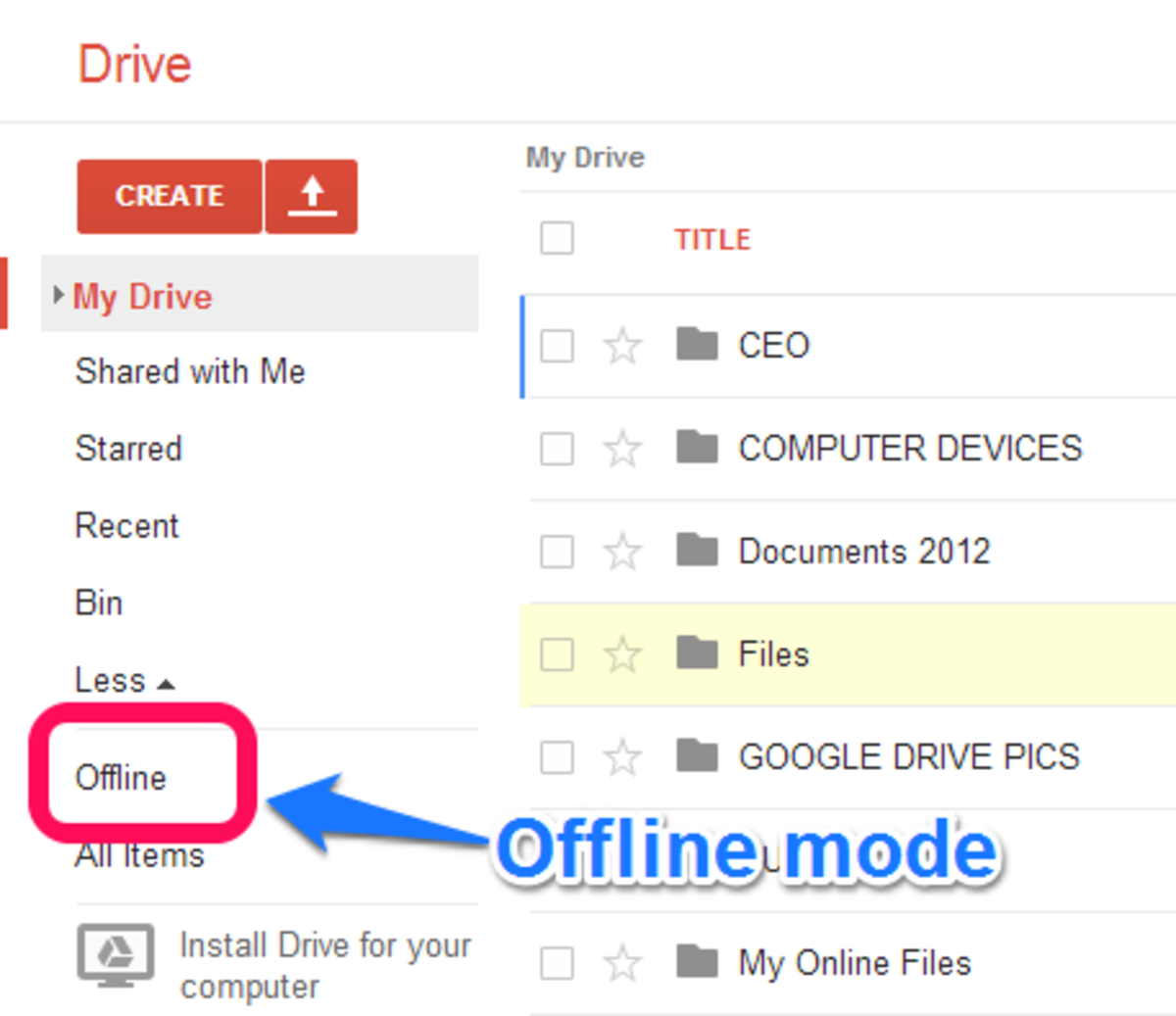The height and width of the screenshot is (1016, 1176).
Task: Collapse the list using Less
Action: [x=124, y=680]
